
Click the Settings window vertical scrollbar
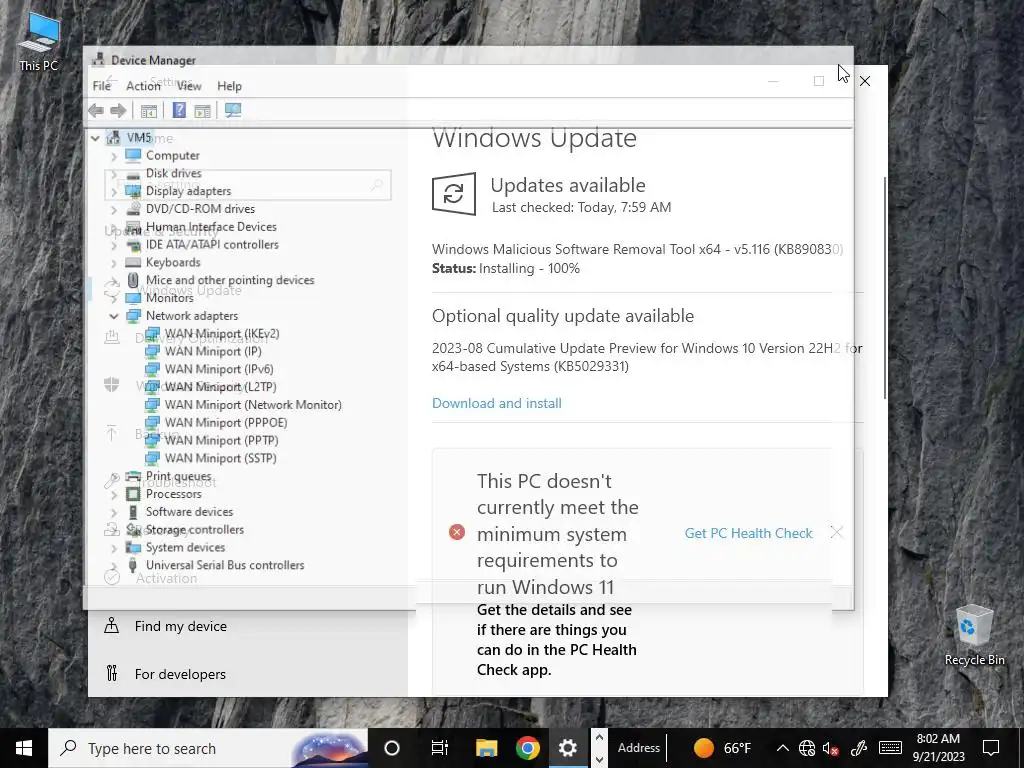click(x=885, y=287)
